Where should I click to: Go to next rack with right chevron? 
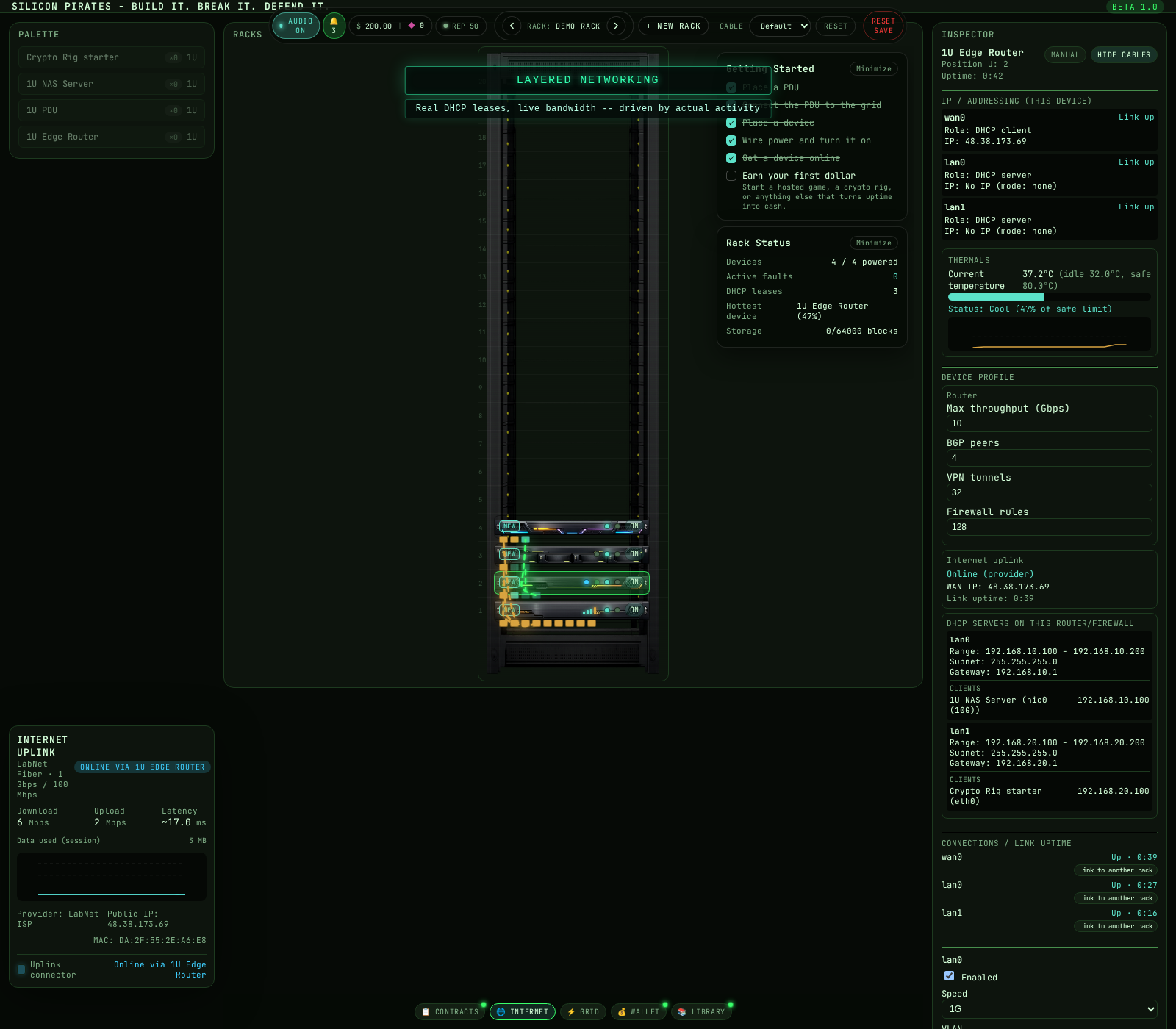click(616, 26)
